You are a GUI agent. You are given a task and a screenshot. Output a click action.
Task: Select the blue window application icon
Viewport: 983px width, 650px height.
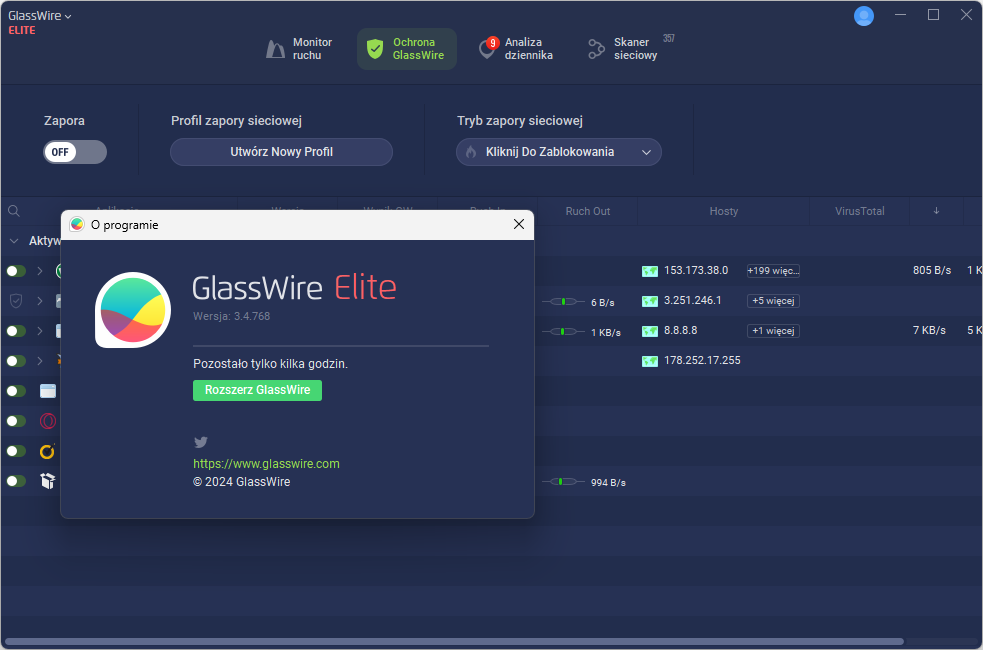pyautogui.click(x=48, y=391)
